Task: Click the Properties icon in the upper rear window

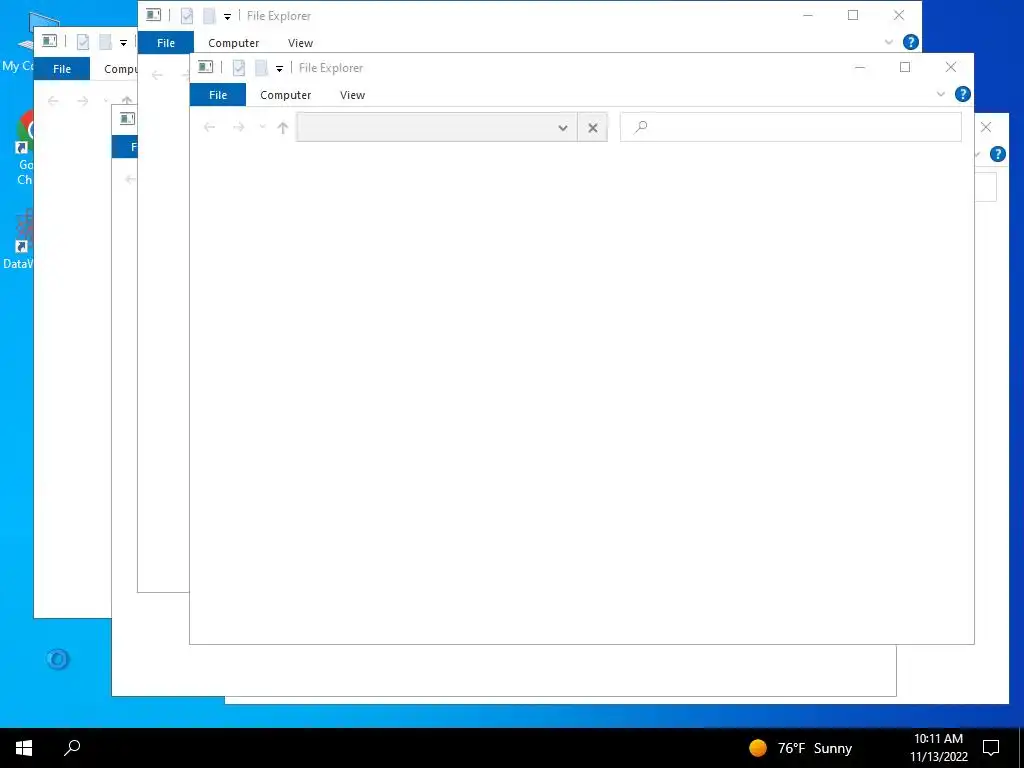Action: coord(187,15)
